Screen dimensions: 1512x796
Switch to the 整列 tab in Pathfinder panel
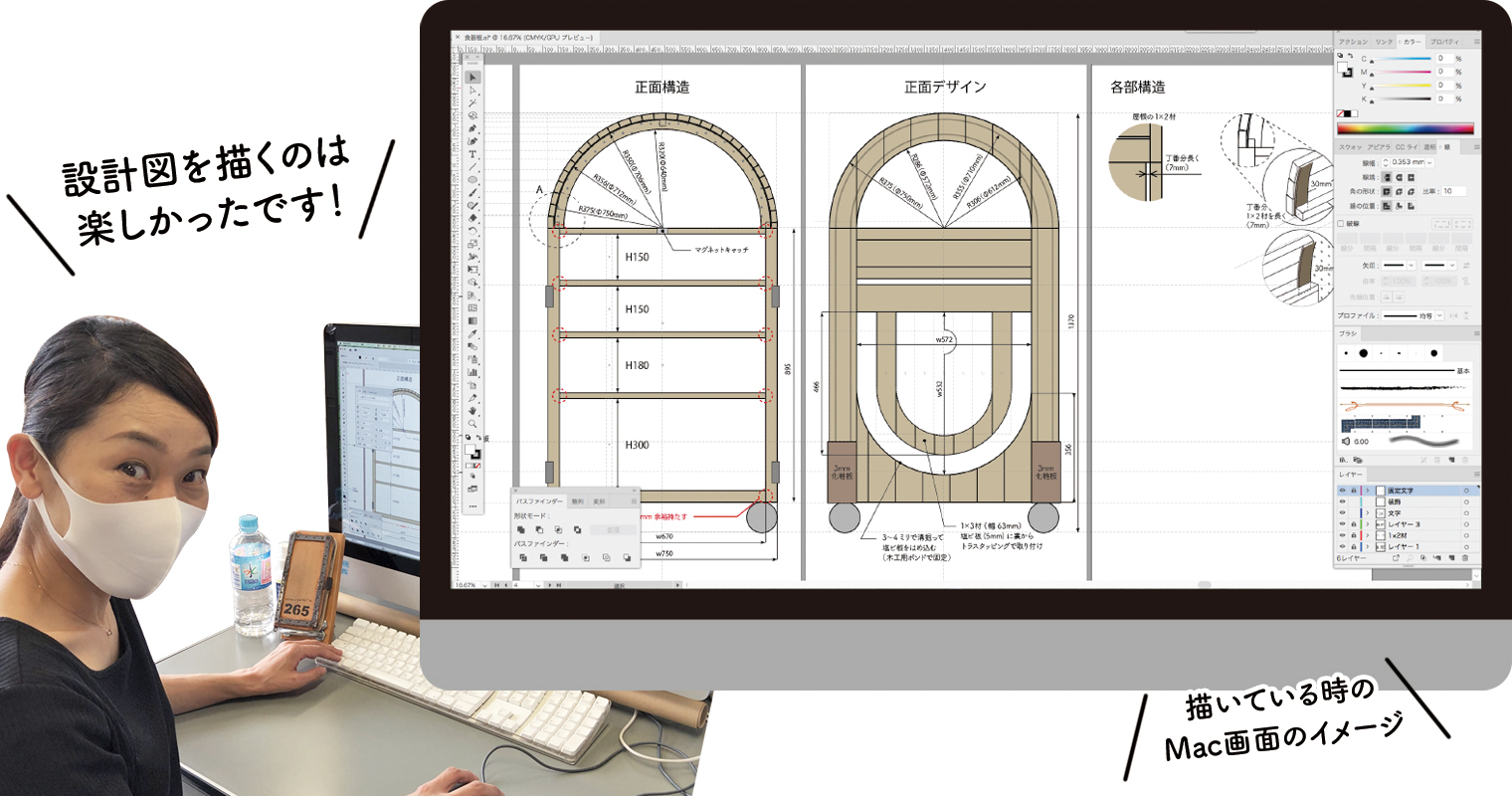578,501
